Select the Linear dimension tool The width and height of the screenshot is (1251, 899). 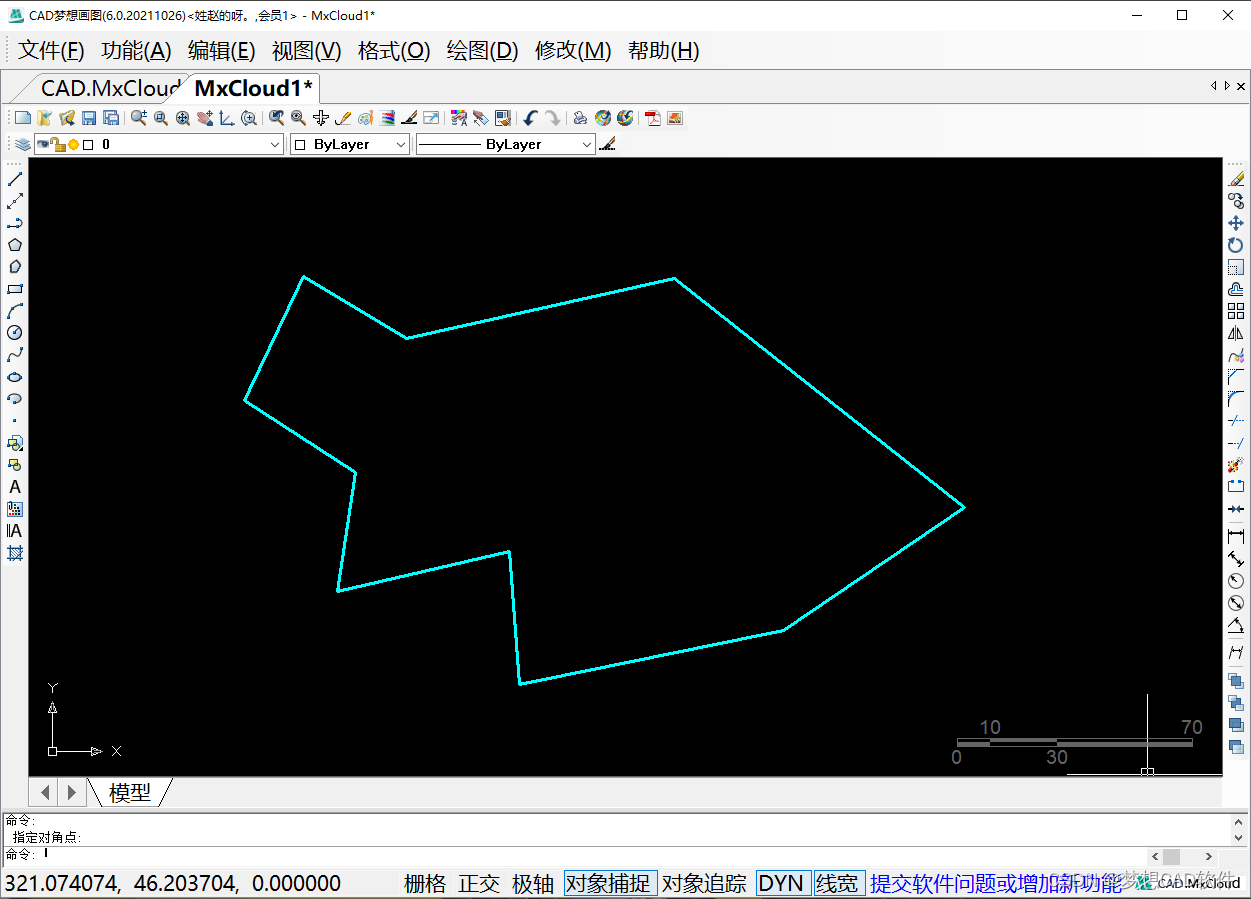[1236, 536]
